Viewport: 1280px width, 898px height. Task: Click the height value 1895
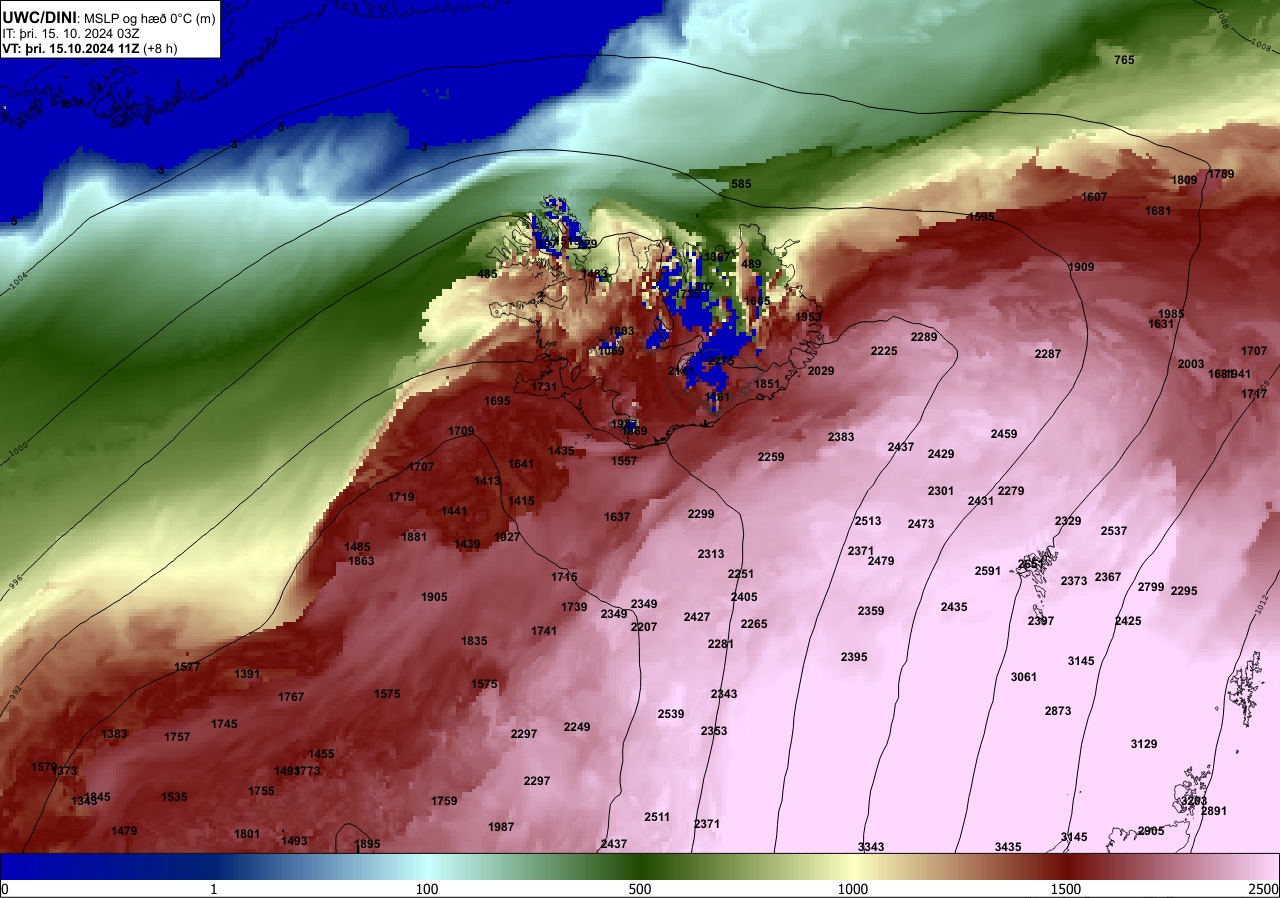(367, 844)
